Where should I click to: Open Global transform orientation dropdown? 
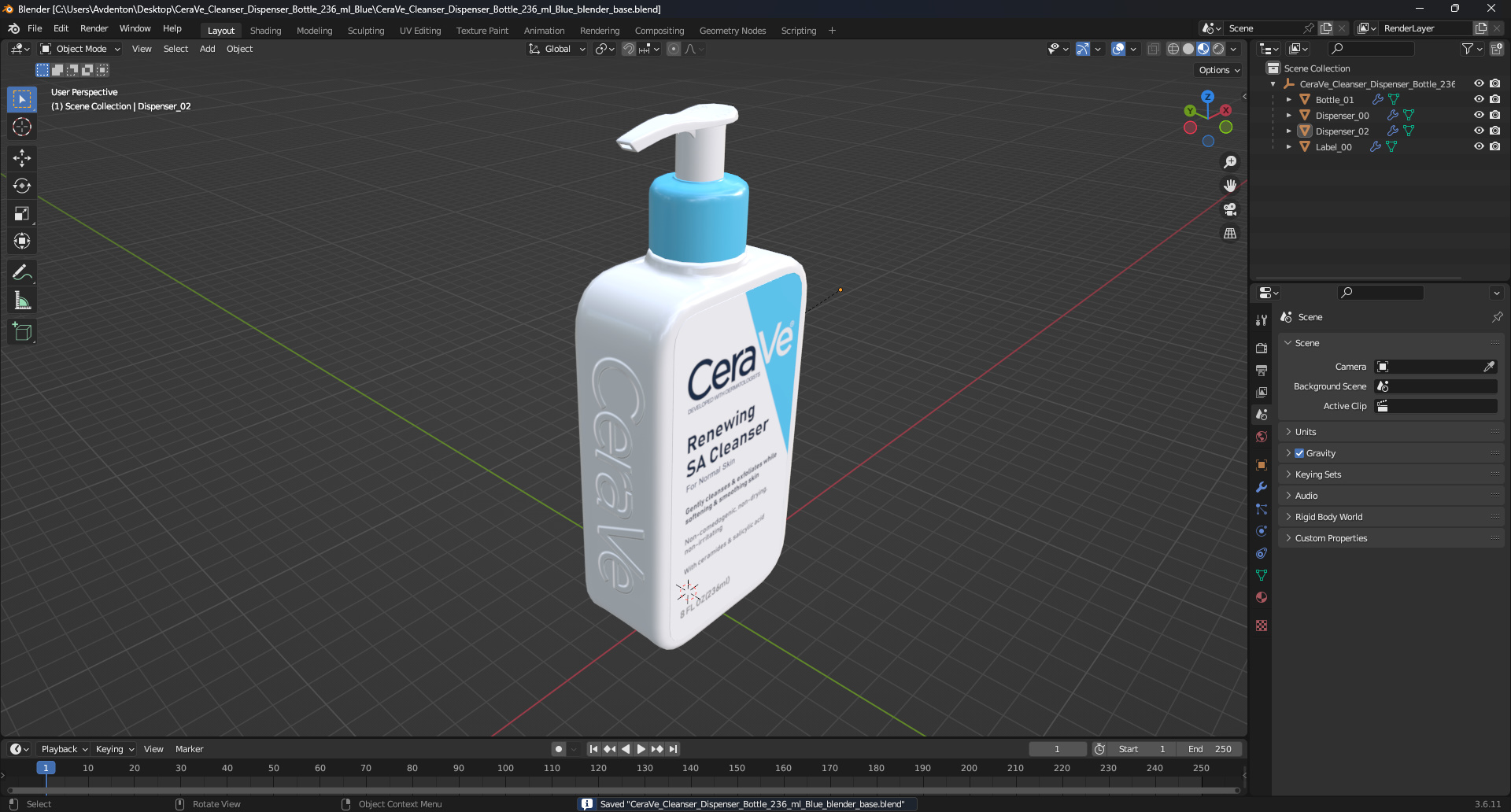coord(557,49)
